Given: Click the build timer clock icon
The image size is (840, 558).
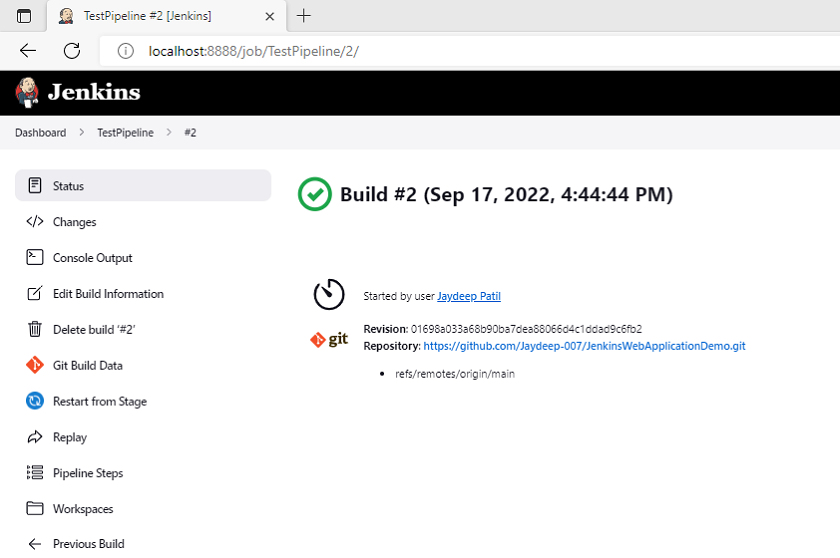Looking at the screenshot, I should (329, 294).
